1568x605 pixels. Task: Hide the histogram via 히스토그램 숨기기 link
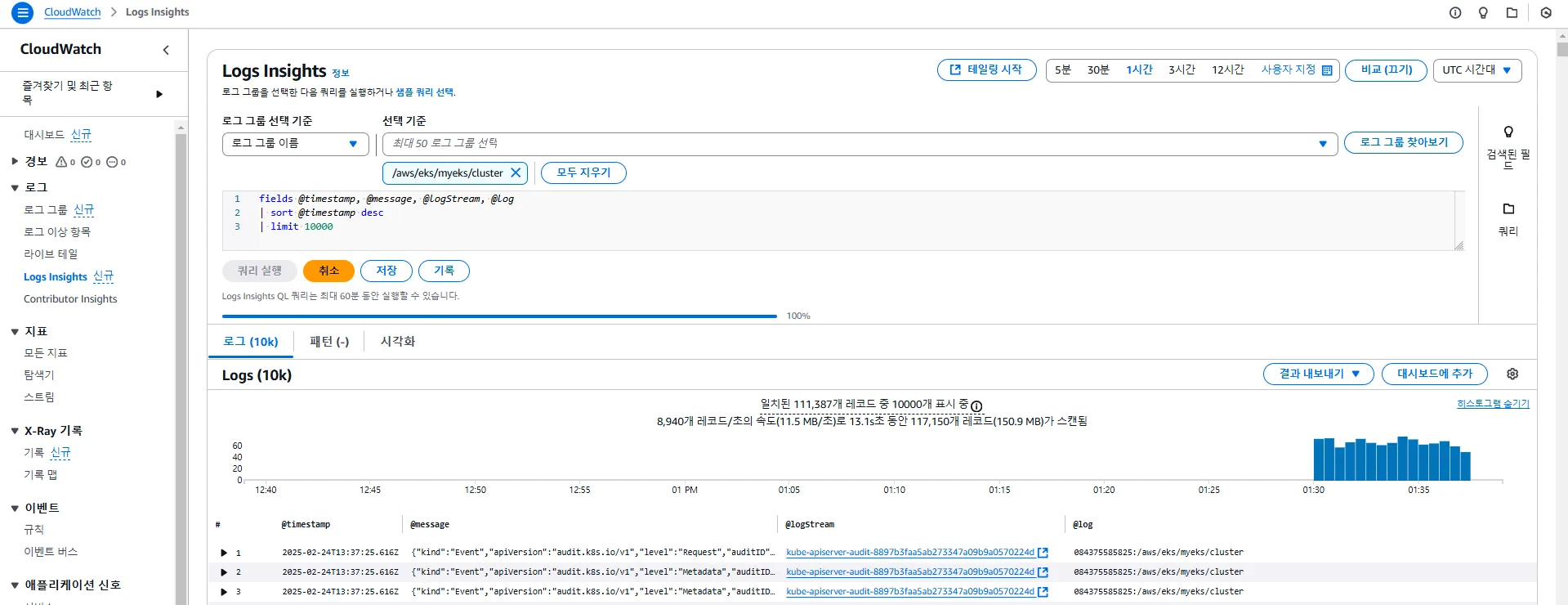click(1493, 404)
